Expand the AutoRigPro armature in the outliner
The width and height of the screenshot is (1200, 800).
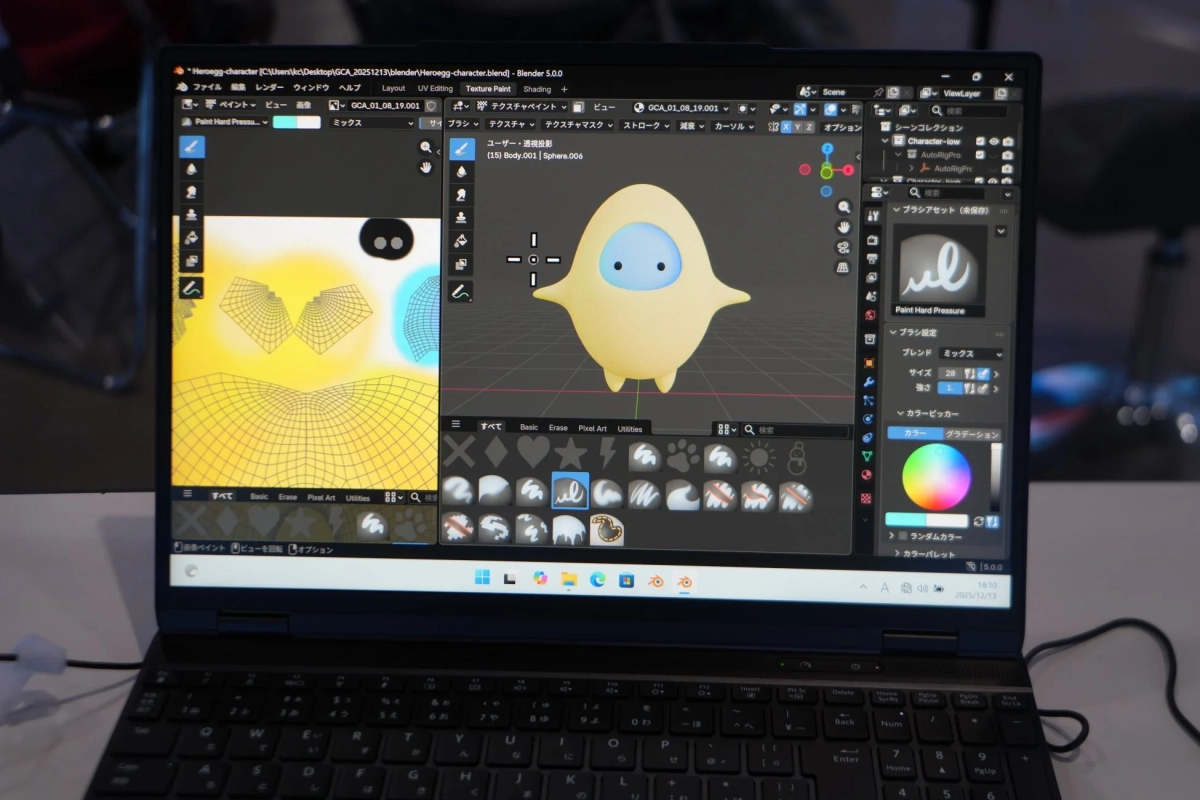(x=911, y=168)
